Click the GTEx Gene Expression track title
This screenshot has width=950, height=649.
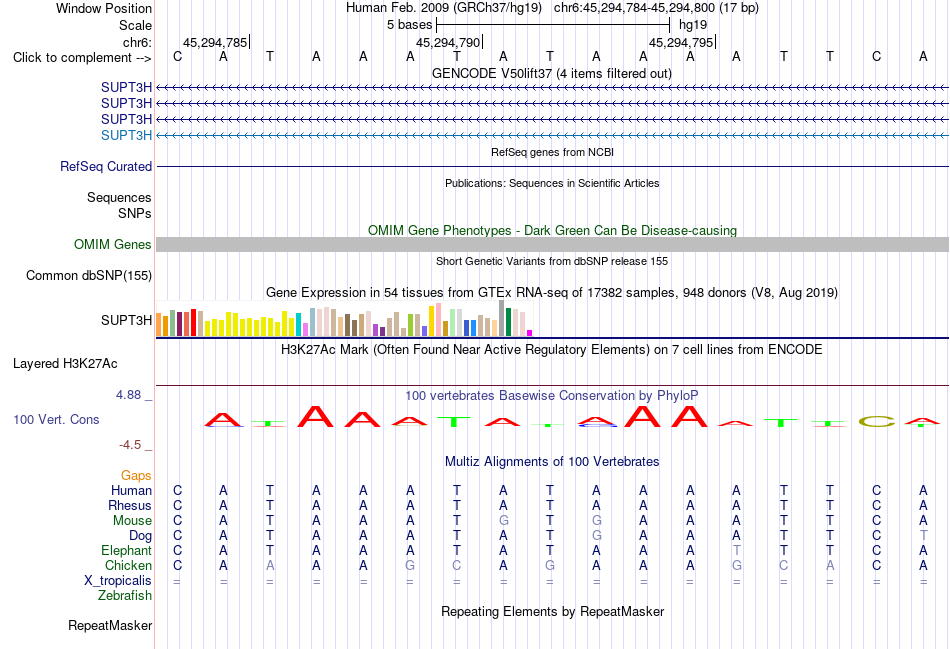pos(551,293)
